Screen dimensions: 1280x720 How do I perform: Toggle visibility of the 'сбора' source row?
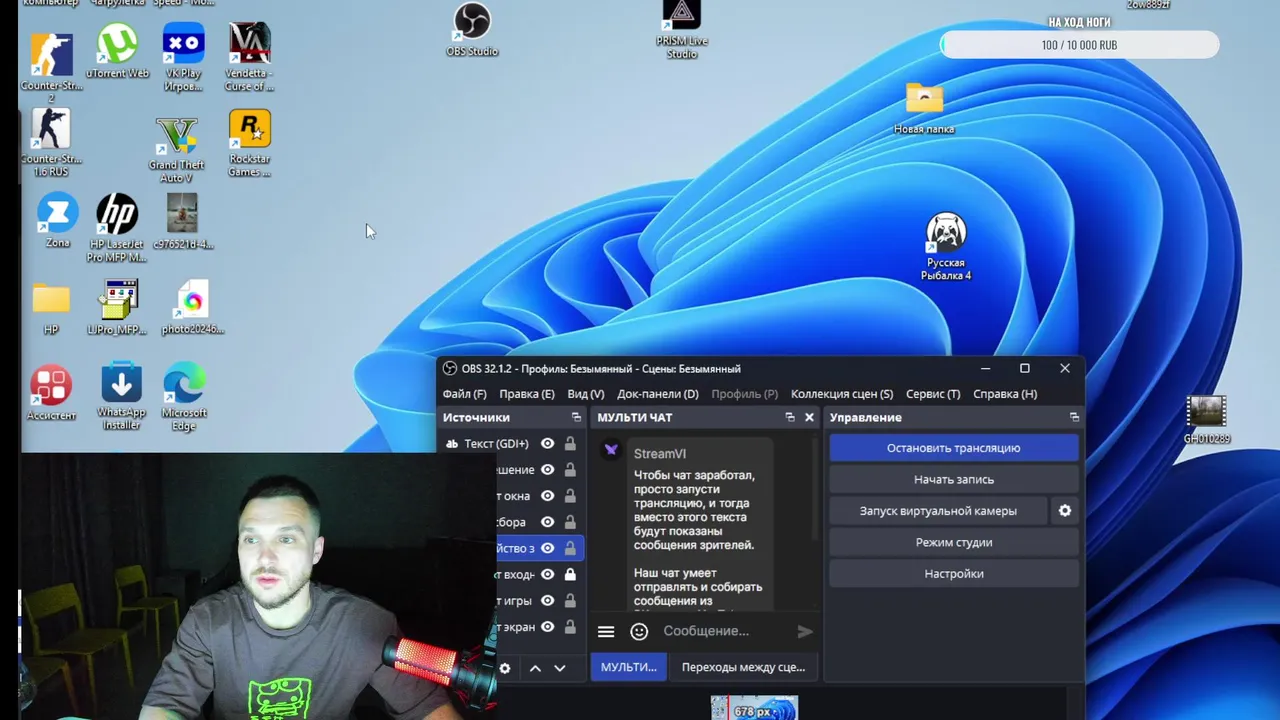tap(548, 522)
